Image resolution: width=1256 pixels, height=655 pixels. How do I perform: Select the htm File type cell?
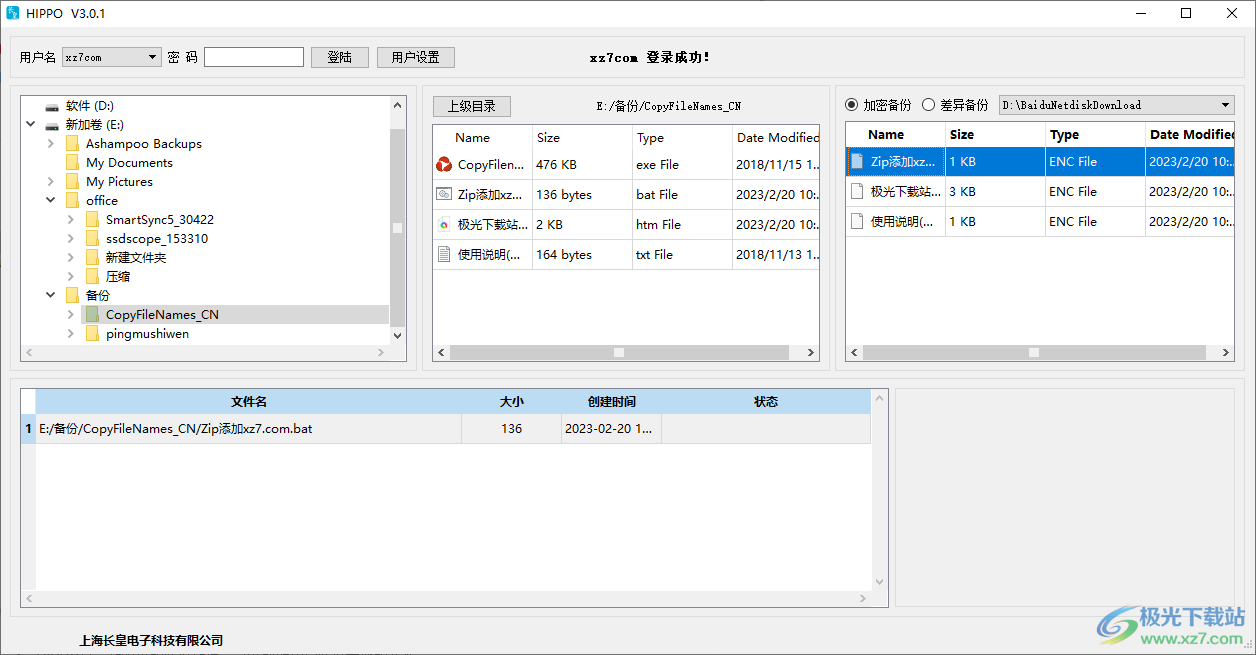(683, 225)
